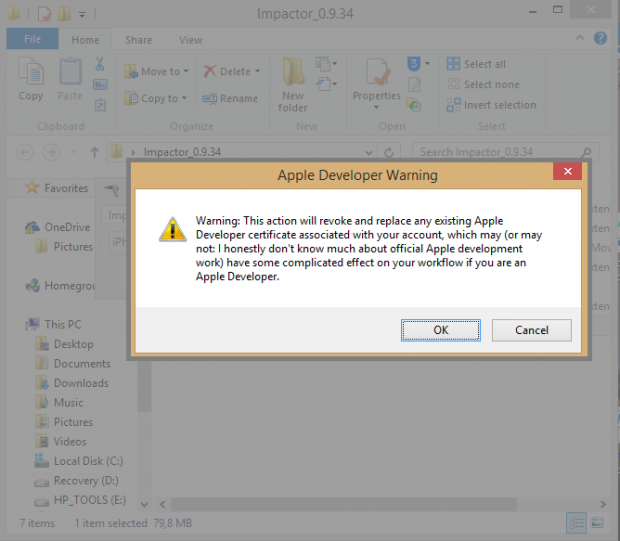Open Pictures under This PC

pos(64,422)
